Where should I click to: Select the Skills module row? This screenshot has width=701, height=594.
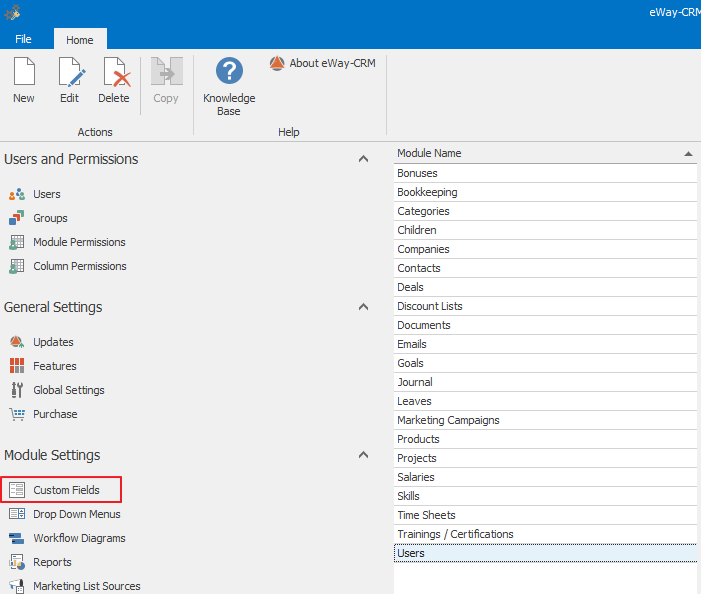coord(545,496)
